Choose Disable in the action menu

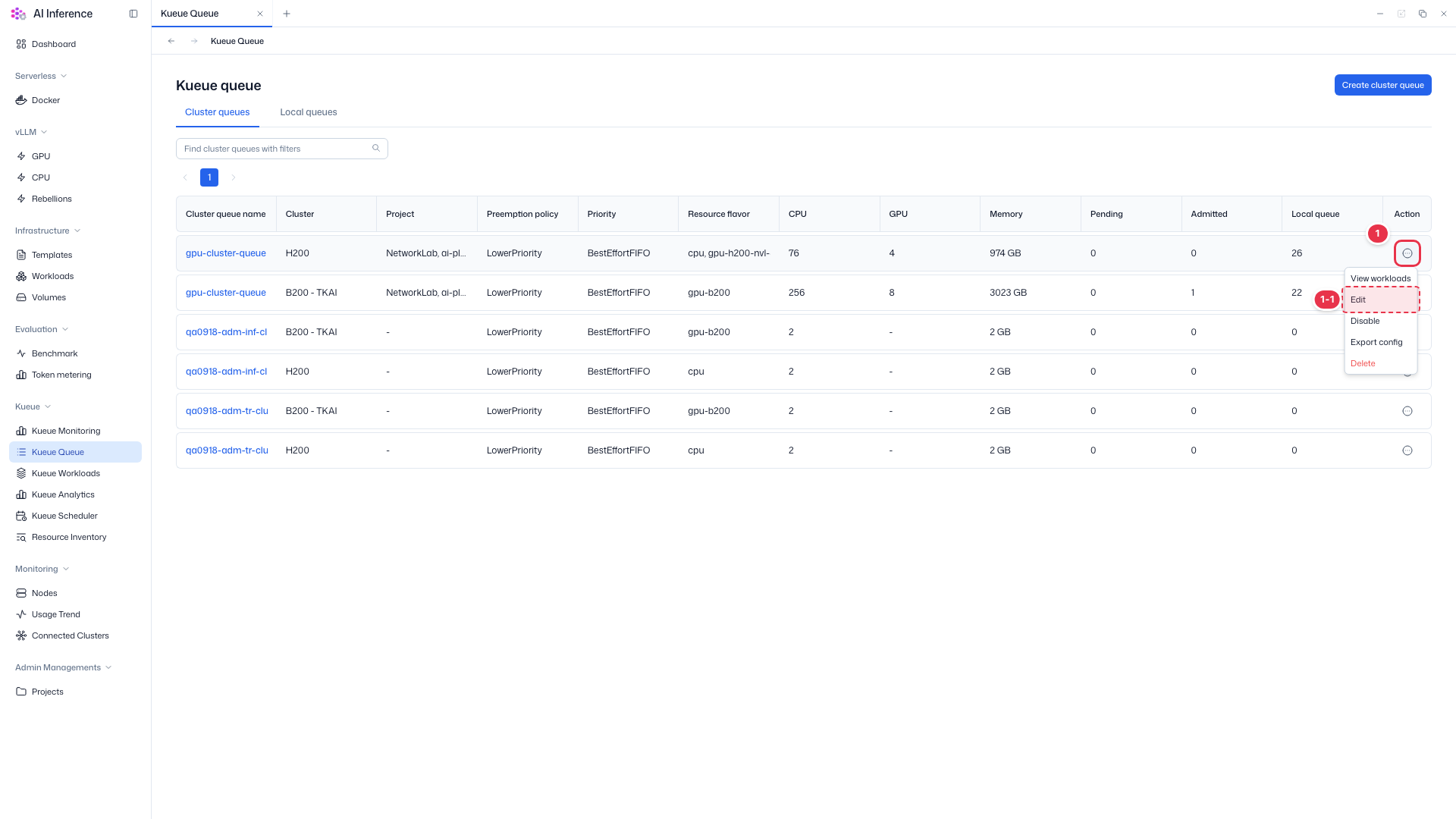[x=1380, y=321]
